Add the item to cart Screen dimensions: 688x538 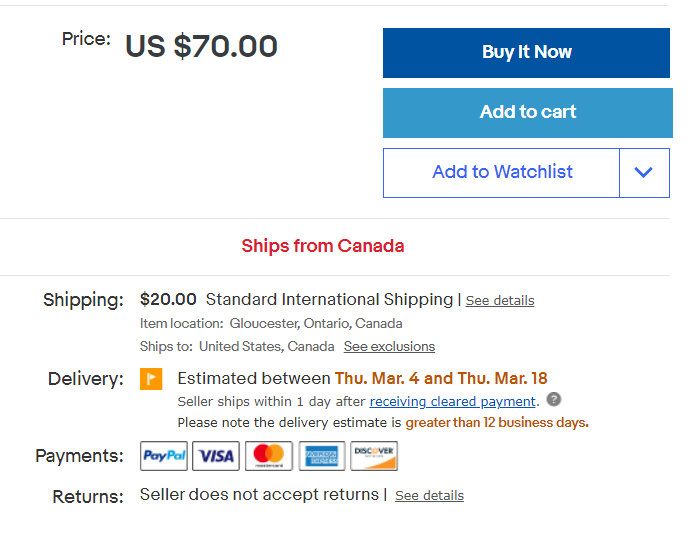click(x=527, y=112)
